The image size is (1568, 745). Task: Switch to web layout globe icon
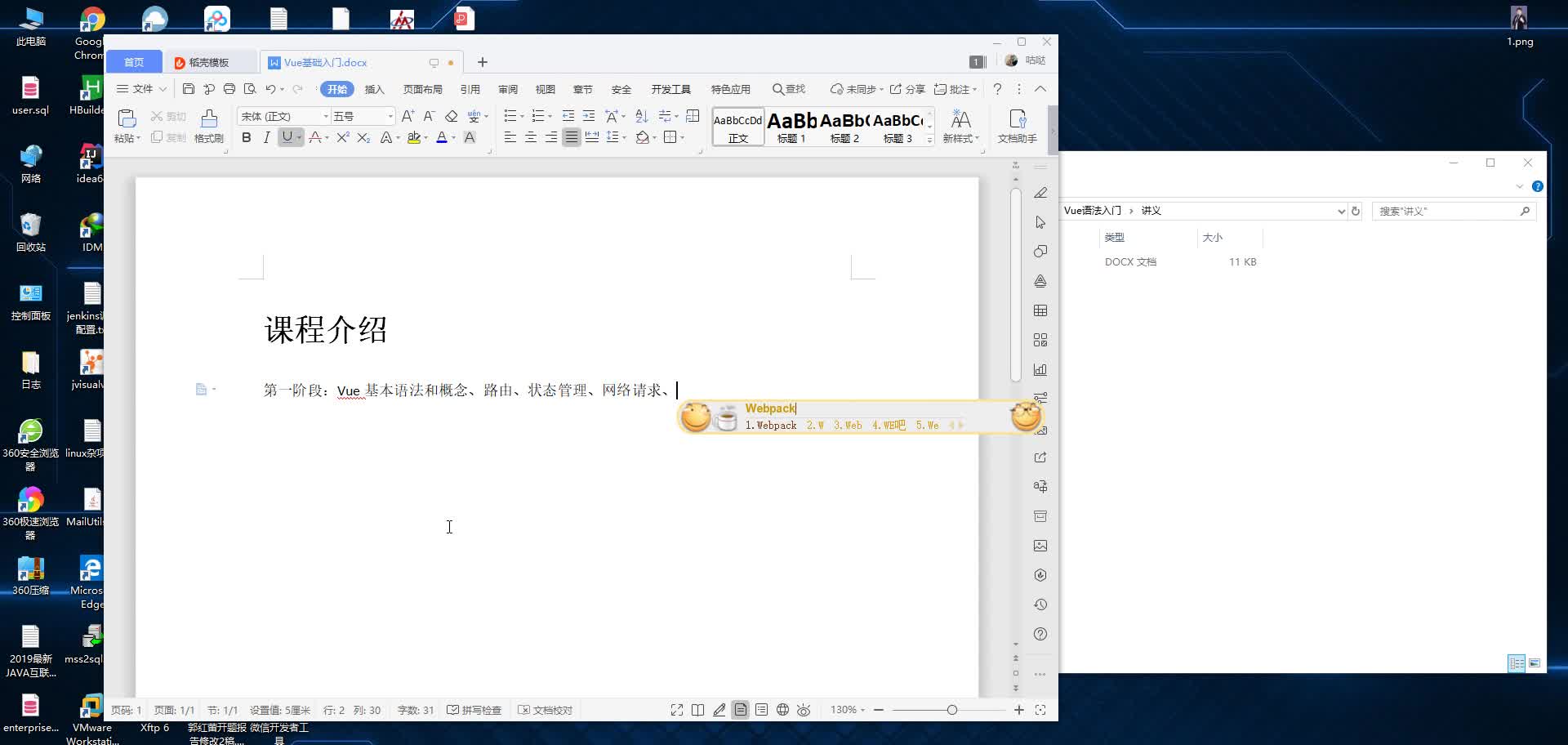[782, 710]
